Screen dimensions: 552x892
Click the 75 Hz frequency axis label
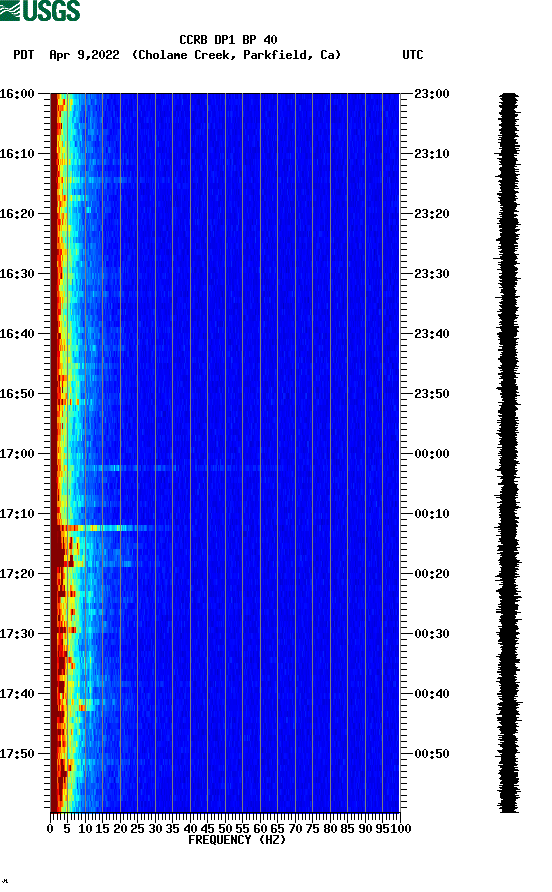[312, 829]
